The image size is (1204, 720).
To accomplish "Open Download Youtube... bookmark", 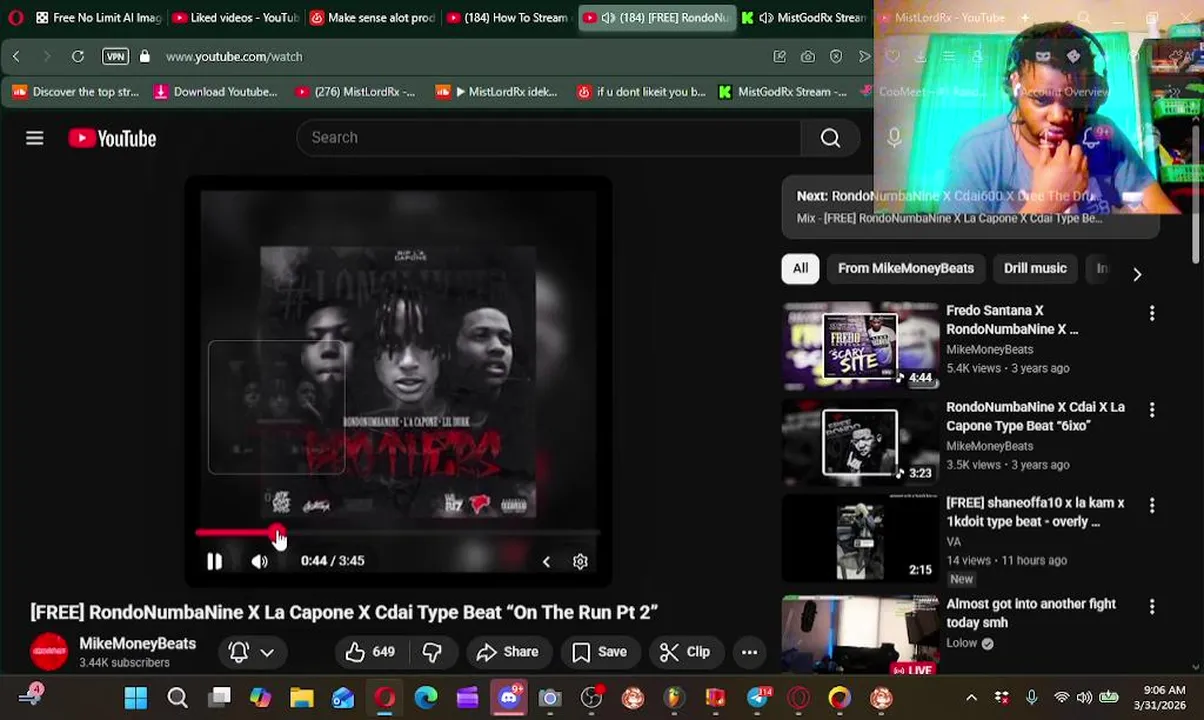I will [x=215, y=92].
